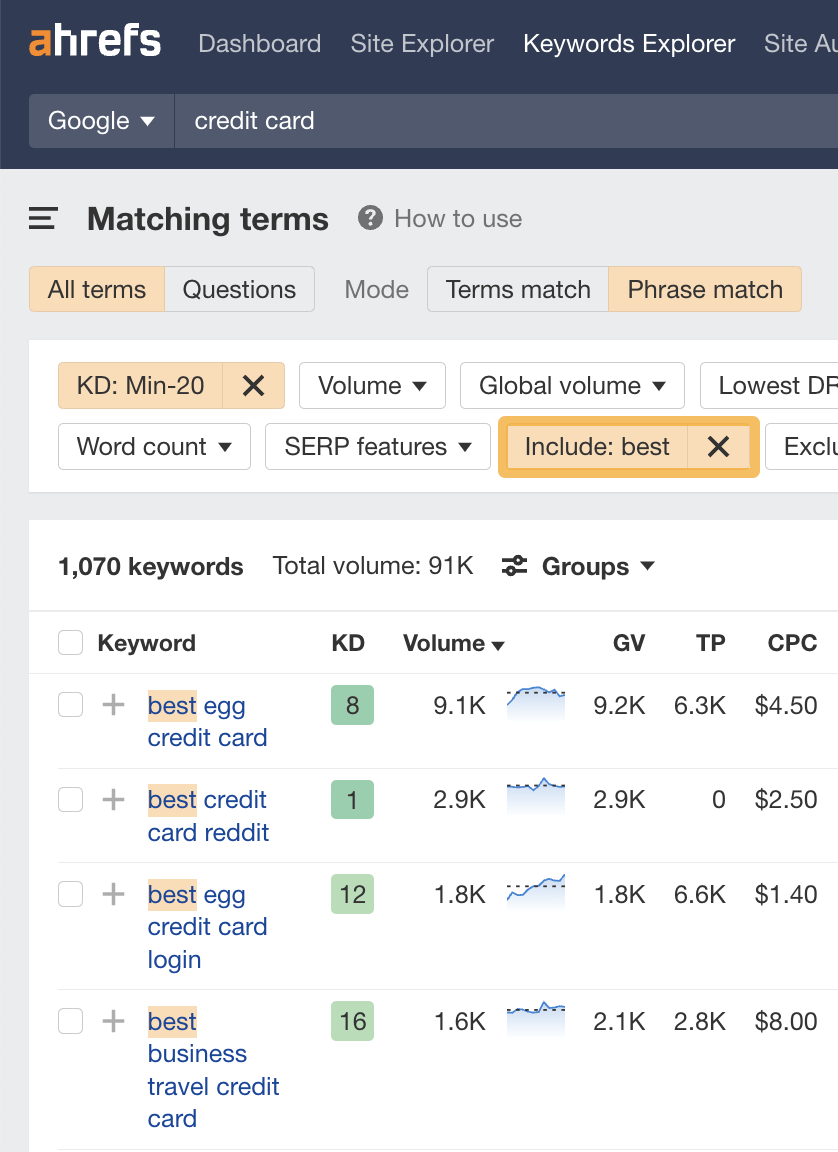Viewport: 838px width, 1152px height.
Task: Open Site Explorer from the top menu
Action: click(x=421, y=43)
